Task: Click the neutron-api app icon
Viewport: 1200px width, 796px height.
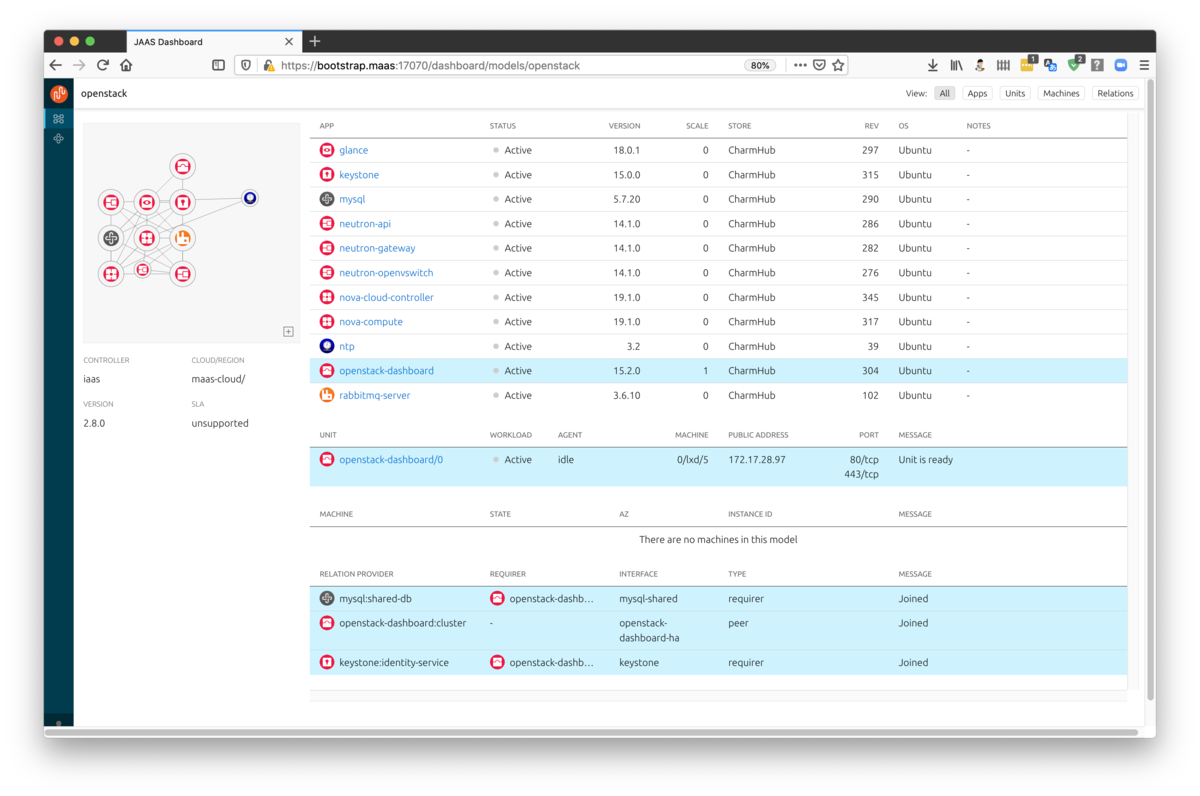Action: (327, 224)
